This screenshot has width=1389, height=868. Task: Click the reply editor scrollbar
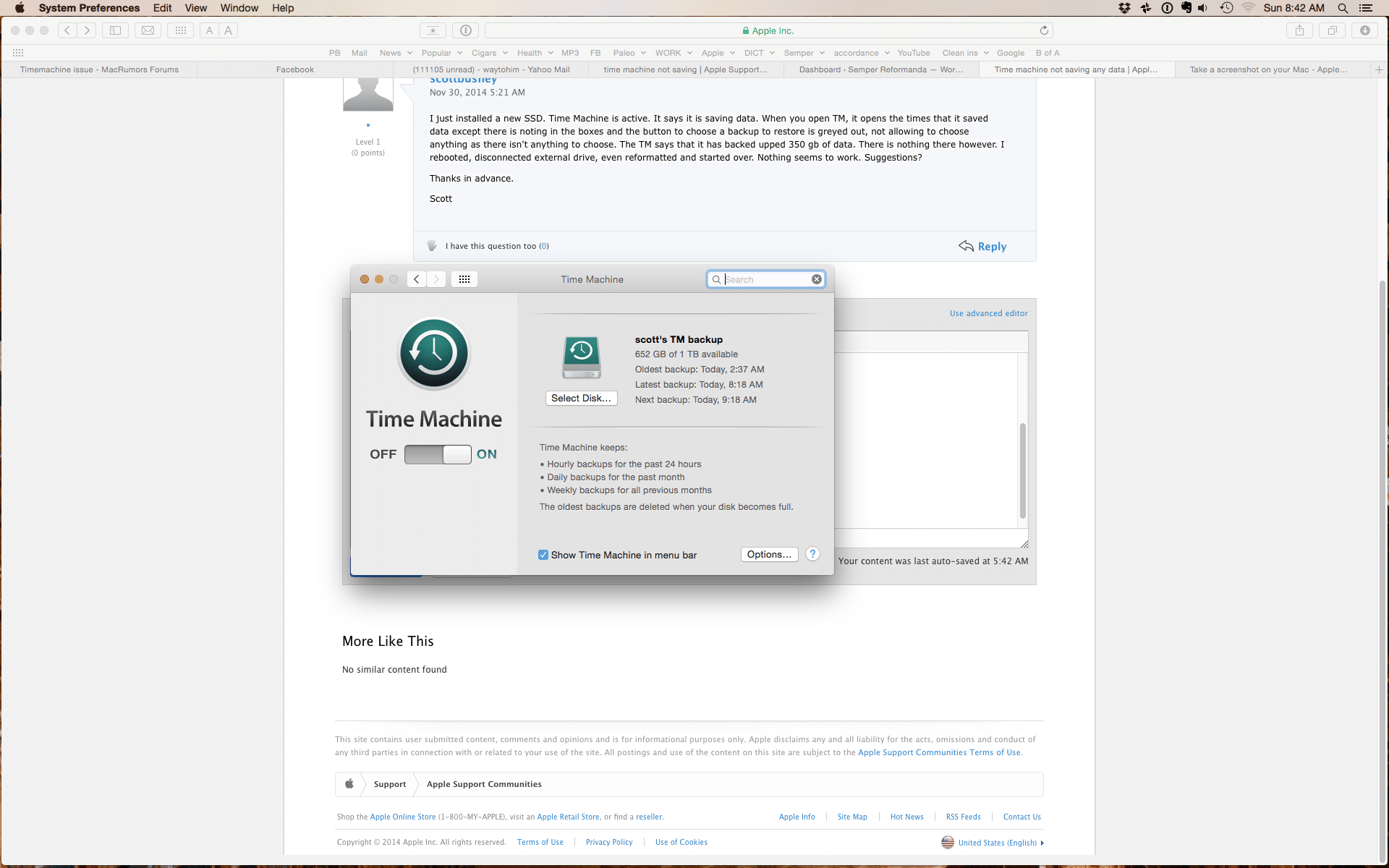tap(1023, 471)
